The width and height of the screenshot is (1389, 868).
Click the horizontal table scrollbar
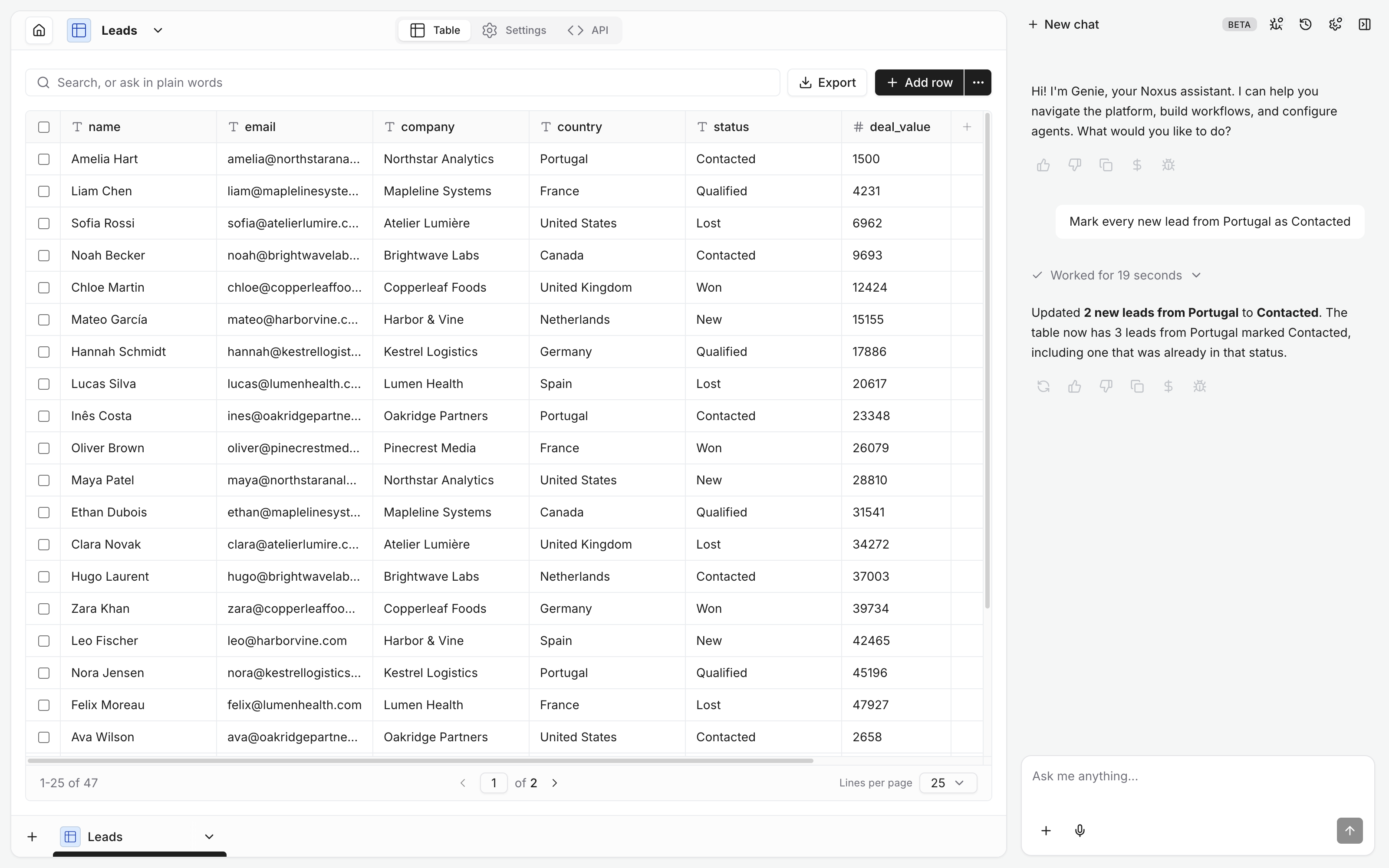click(x=420, y=761)
